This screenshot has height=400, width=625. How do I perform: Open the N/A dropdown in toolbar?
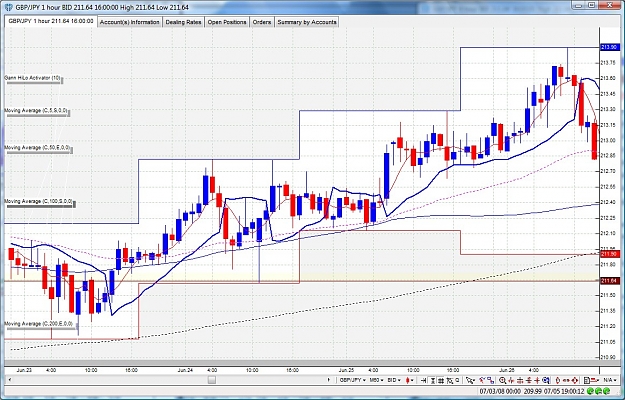point(610,380)
